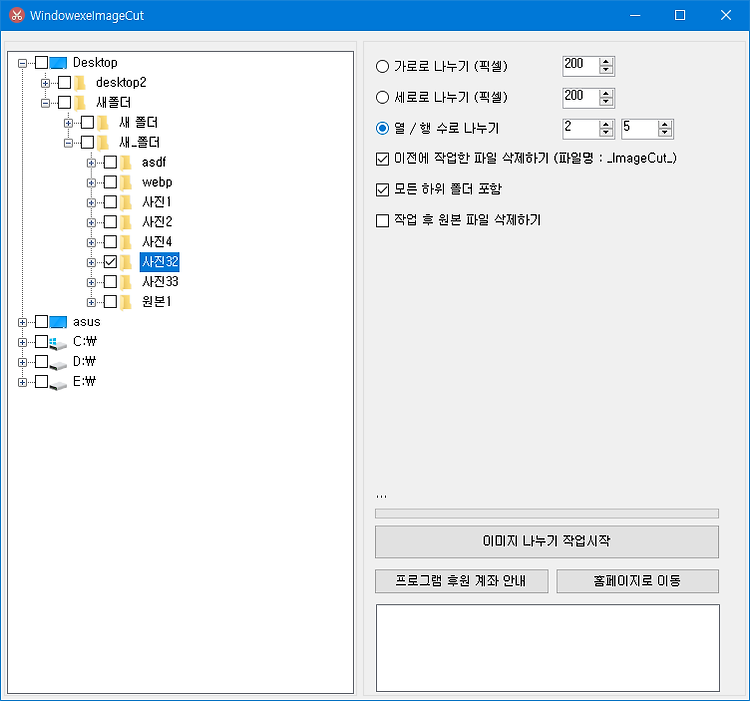
Task: Expand the asus tree node
Action: 22,322
